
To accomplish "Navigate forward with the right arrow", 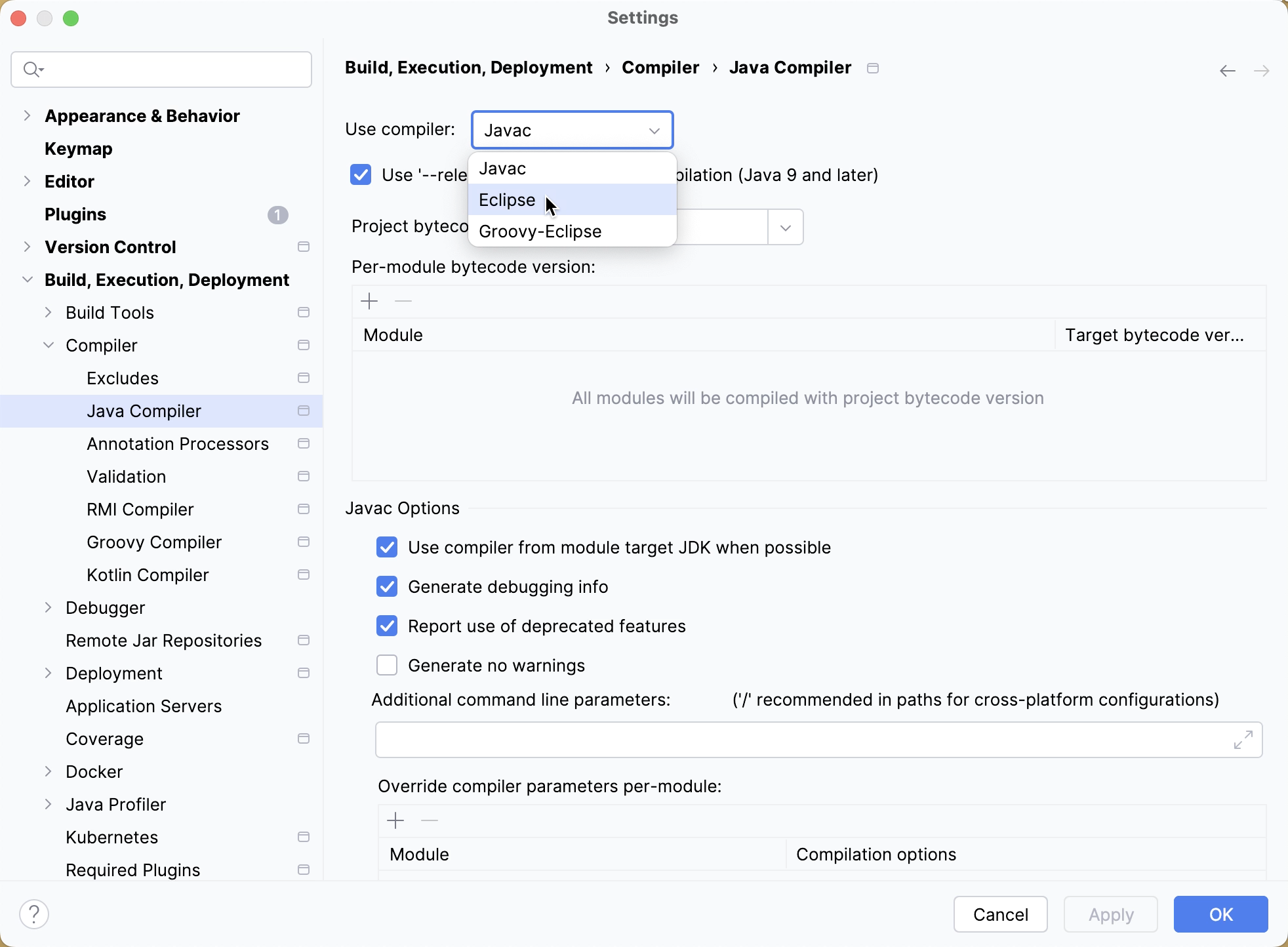I will 1262,70.
